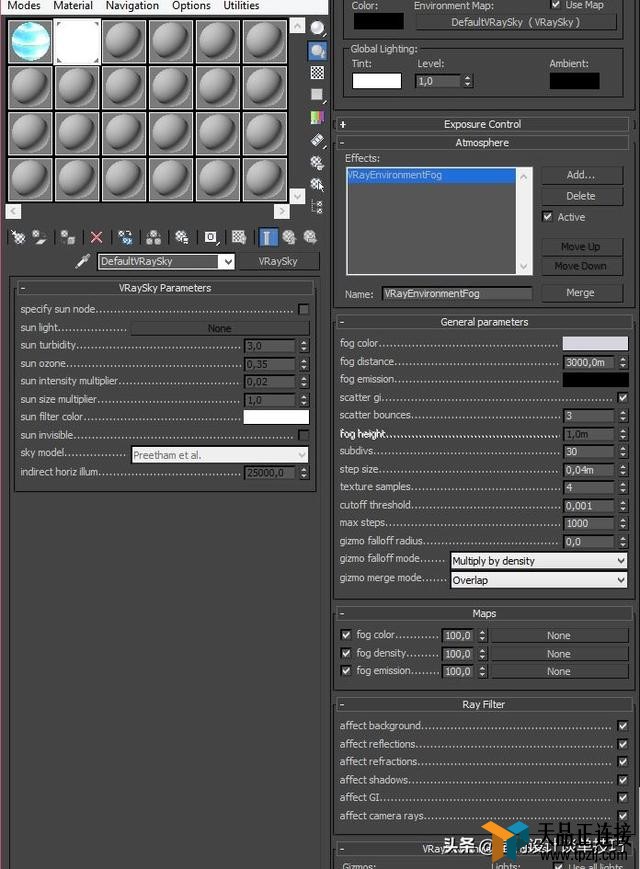Open the sky model dropdown
The image size is (640, 869).
[219, 455]
